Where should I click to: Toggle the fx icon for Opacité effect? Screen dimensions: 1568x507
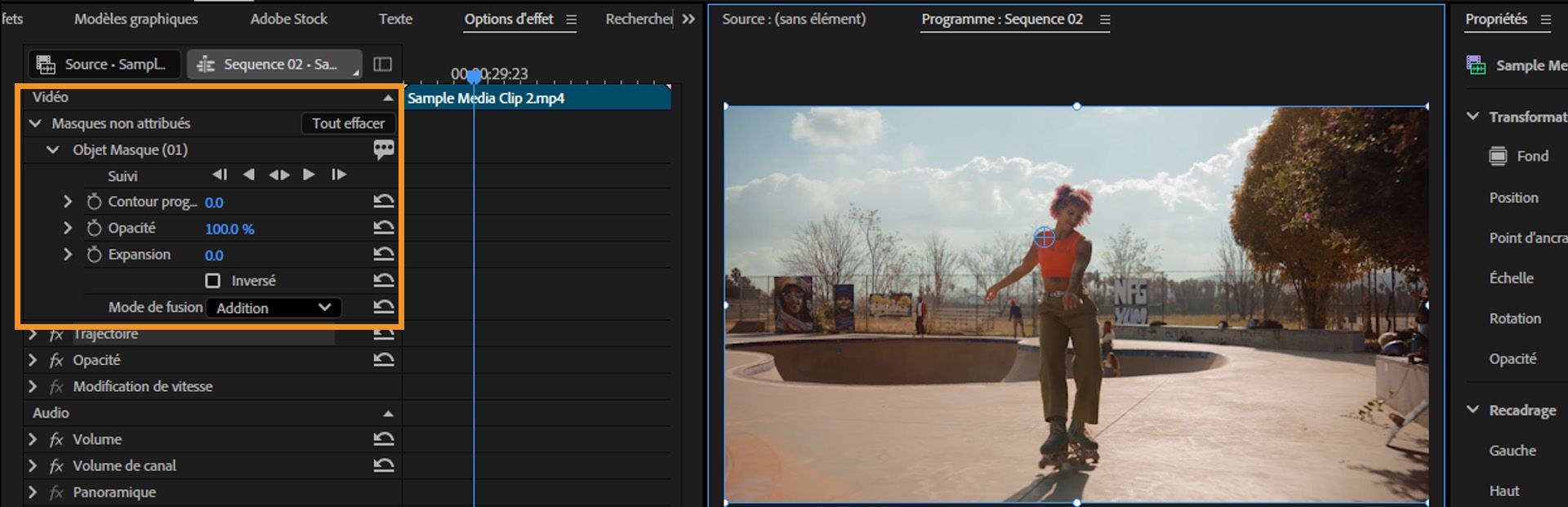coord(56,360)
